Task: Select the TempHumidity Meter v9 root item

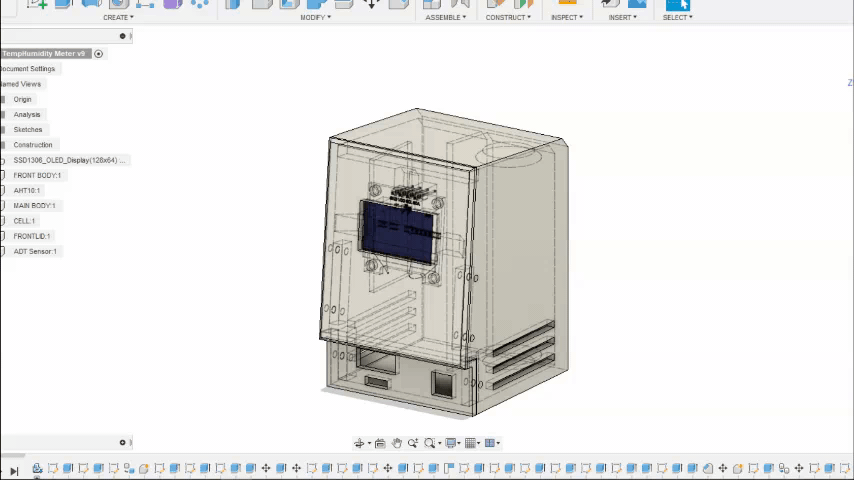Action: click(45, 53)
